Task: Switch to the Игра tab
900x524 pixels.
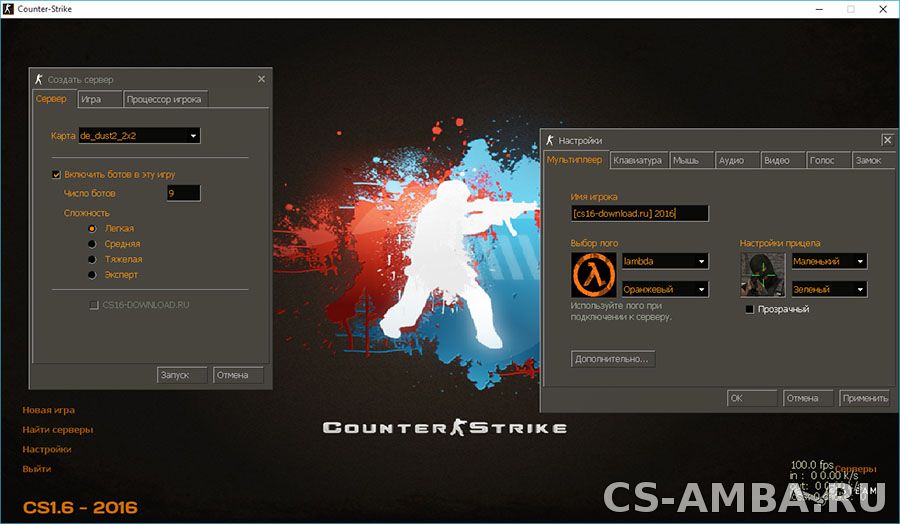Action: [x=100, y=99]
